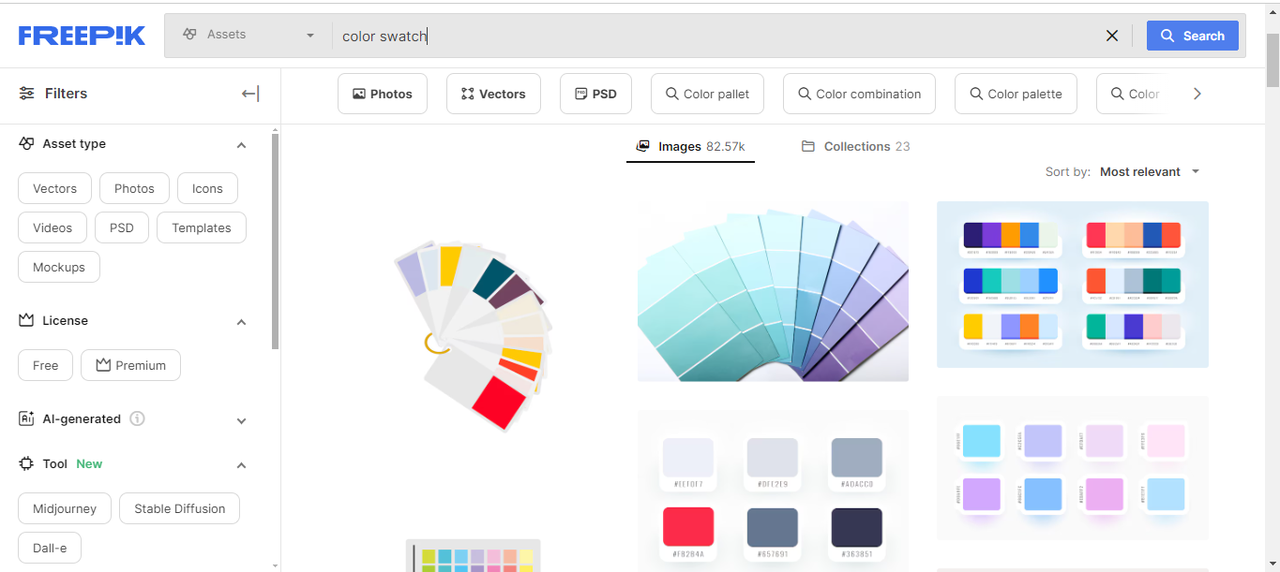Image resolution: width=1280 pixels, height=572 pixels.
Task: Click the red #F9284A color swatch
Action: pos(688,527)
